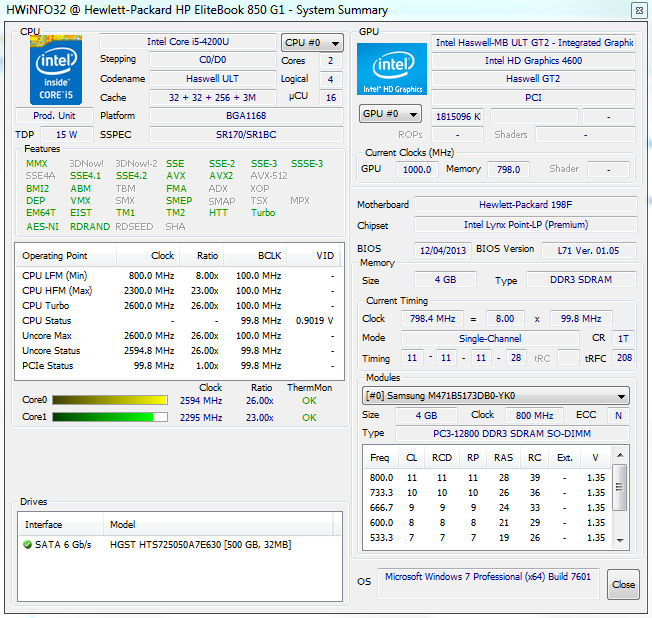The height and width of the screenshot is (618, 652).
Task: Click the OS field Microsoft Windows 7 Professional
Action: pos(488,583)
